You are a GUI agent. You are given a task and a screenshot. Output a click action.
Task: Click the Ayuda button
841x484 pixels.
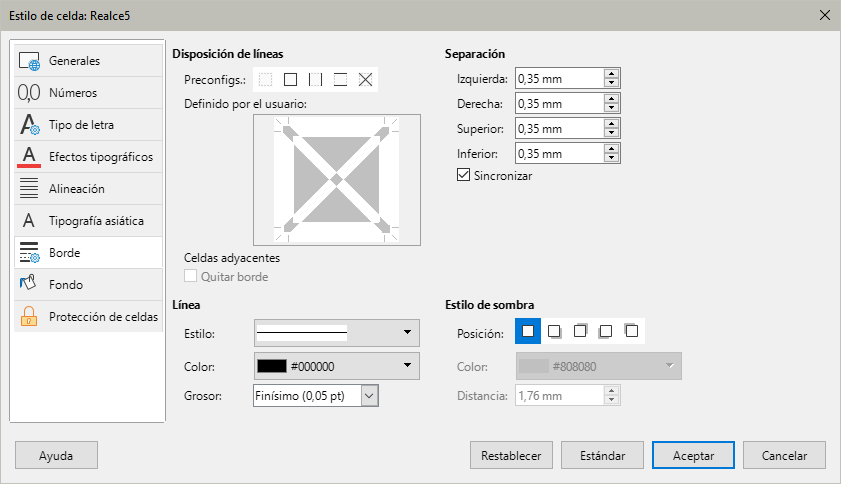(x=56, y=455)
